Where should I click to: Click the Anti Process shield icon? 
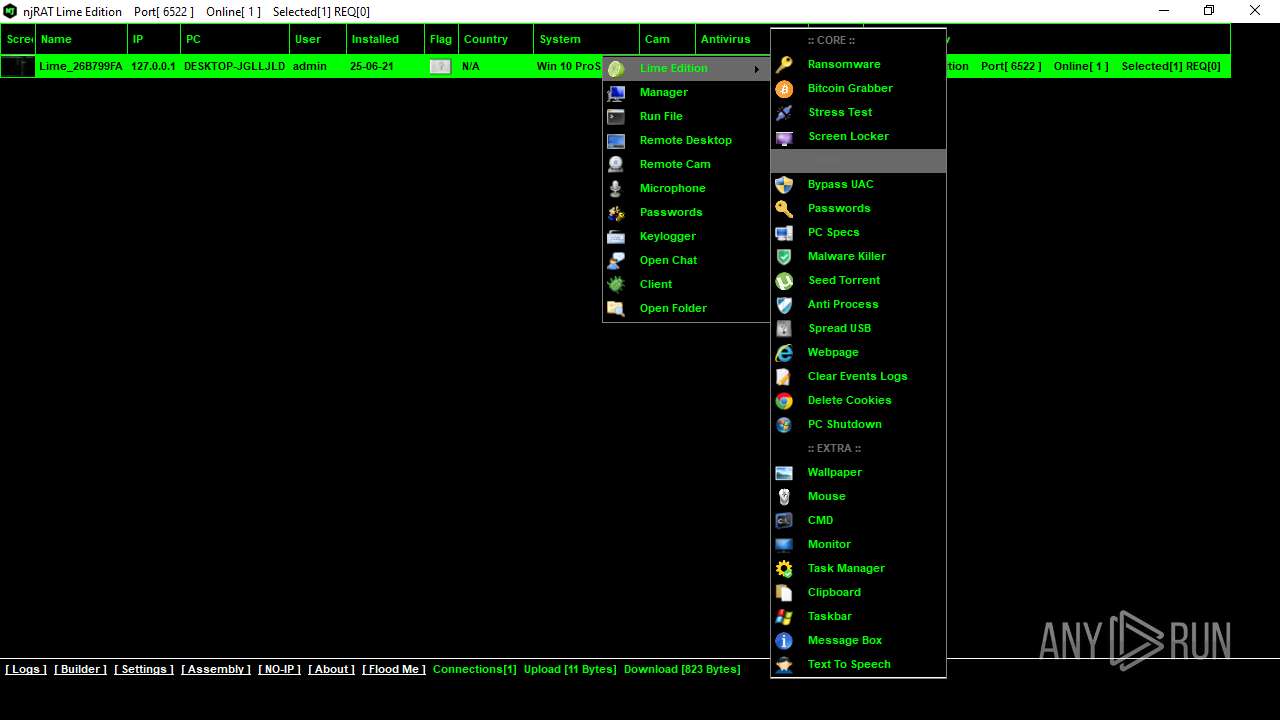click(785, 304)
